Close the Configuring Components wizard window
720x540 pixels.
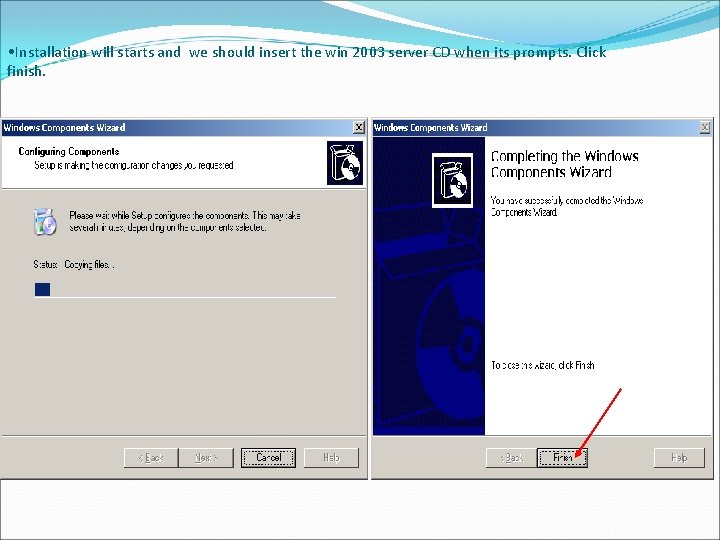(359, 127)
